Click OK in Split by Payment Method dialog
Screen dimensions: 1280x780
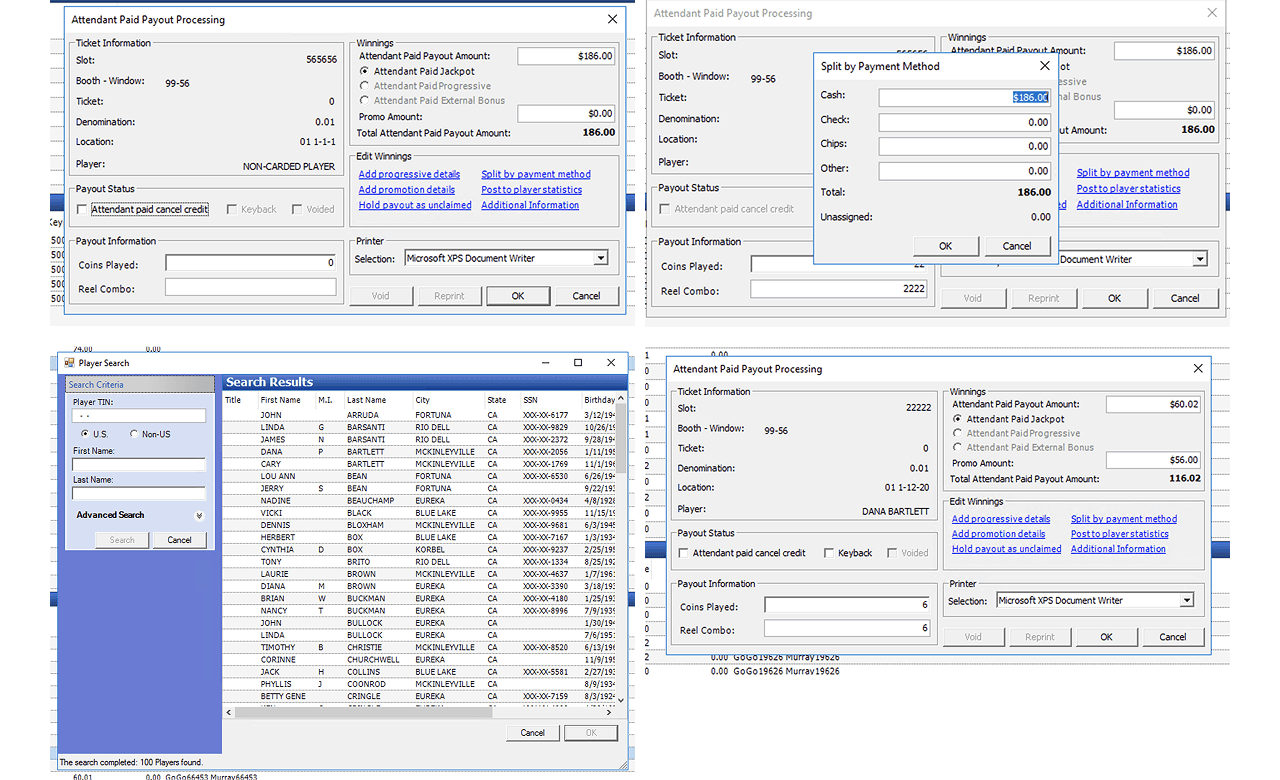[945, 245]
